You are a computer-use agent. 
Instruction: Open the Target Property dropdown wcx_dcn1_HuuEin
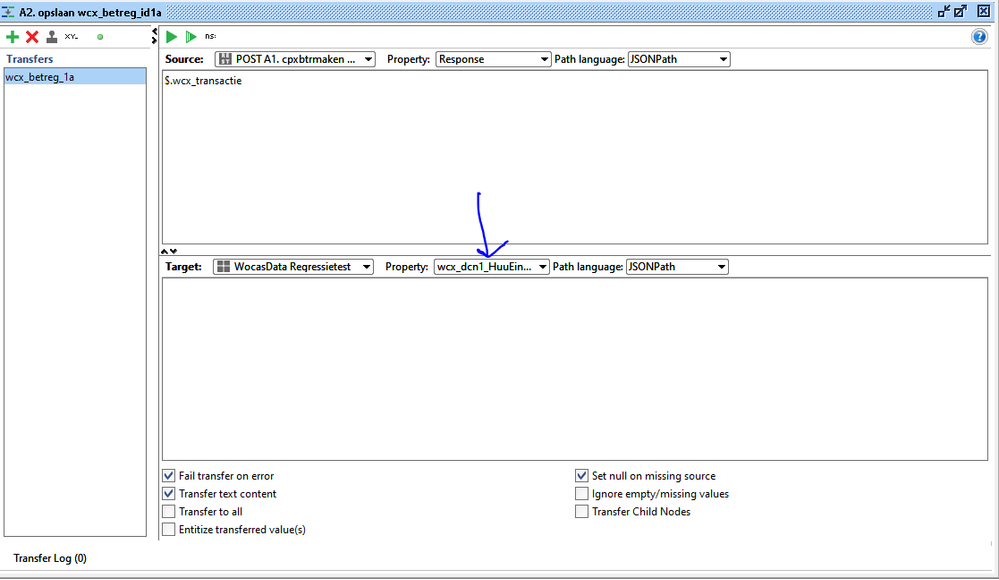point(491,266)
